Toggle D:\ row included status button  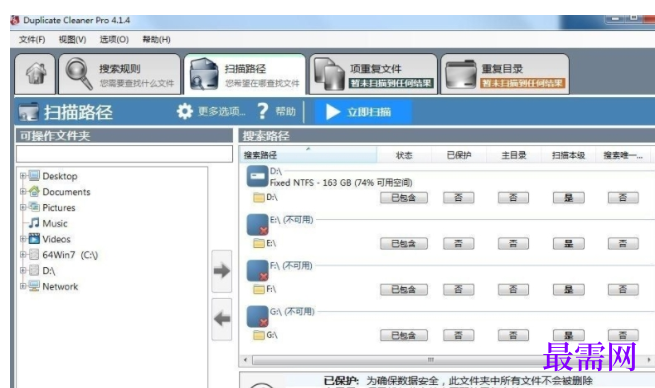(404, 198)
